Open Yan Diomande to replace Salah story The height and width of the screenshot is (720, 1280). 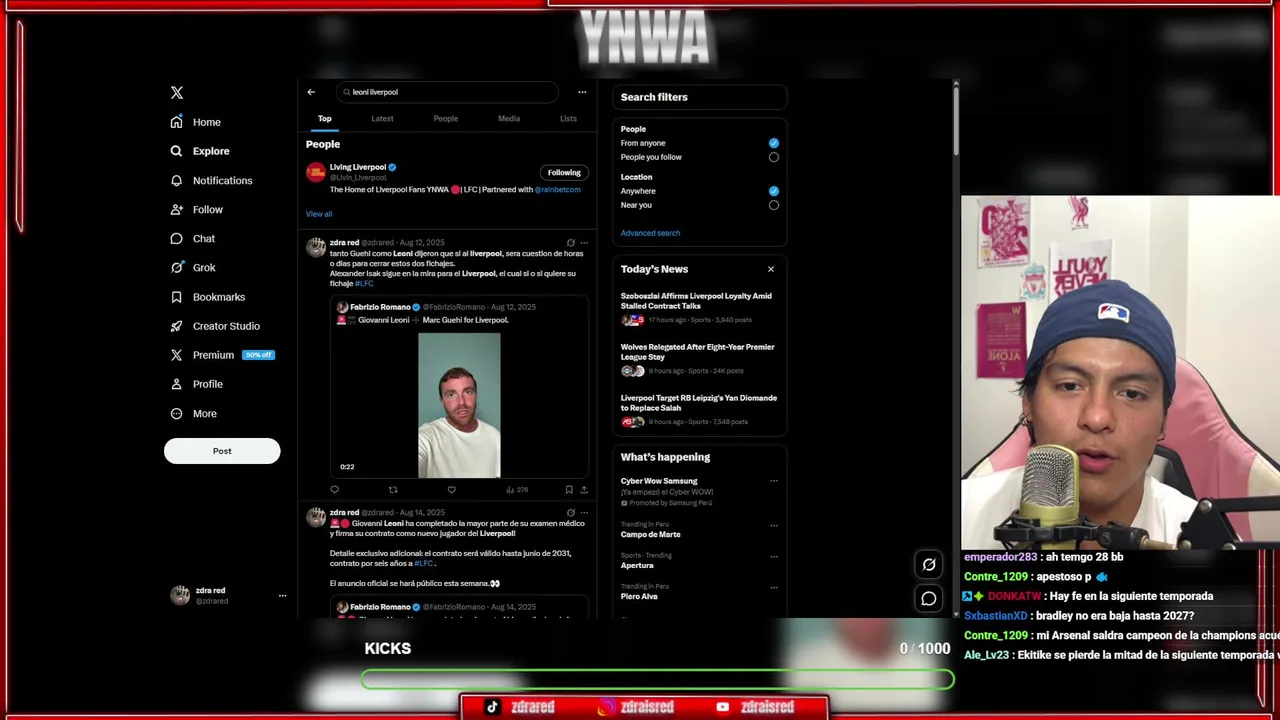click(699, 403)
